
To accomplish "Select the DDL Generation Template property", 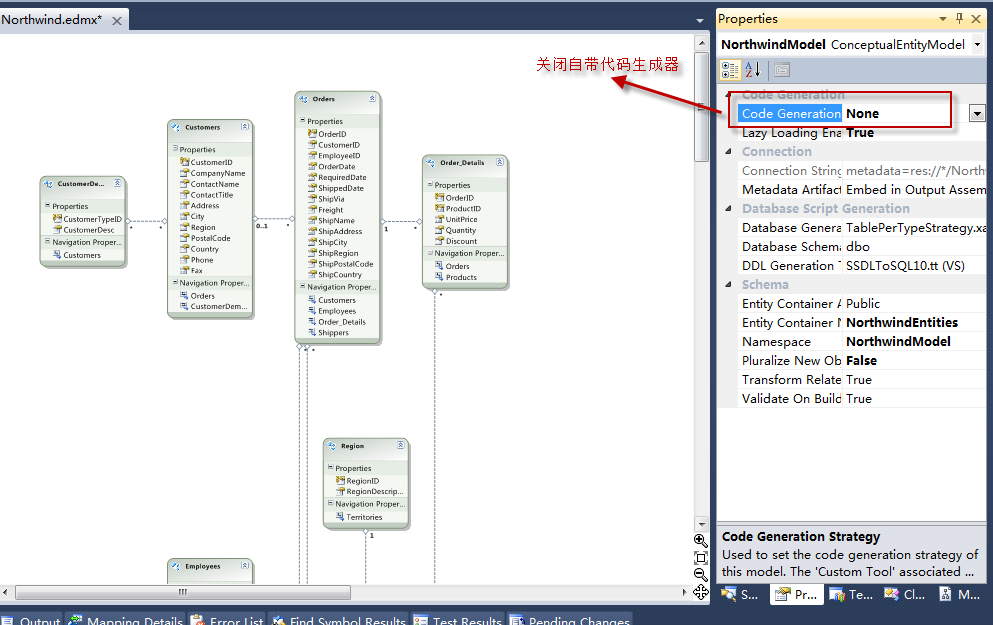I will 861,265.
